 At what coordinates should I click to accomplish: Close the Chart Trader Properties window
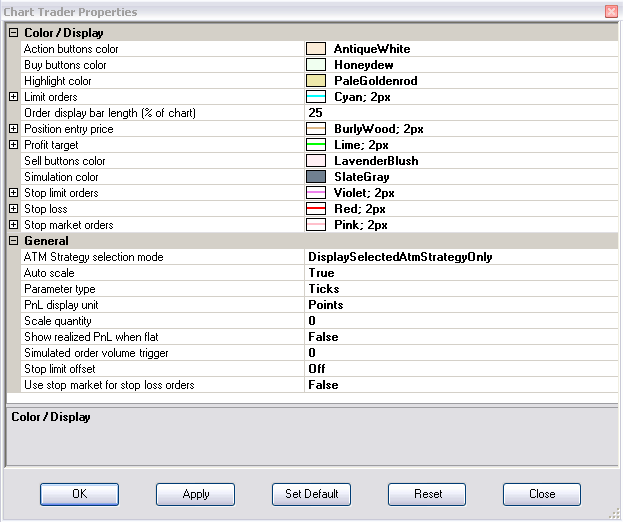[x=611, y=12]
